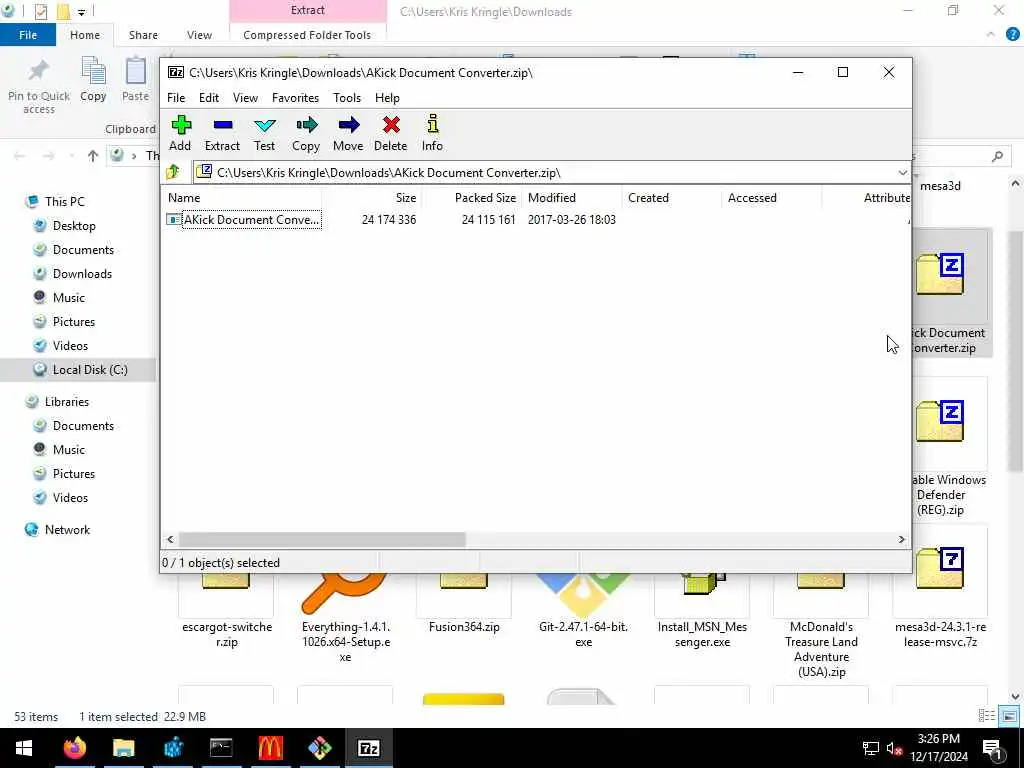Run Test on the archive
Image resolution: width=1024 pixels, height=768 pixels.
(x=264, y=133)
